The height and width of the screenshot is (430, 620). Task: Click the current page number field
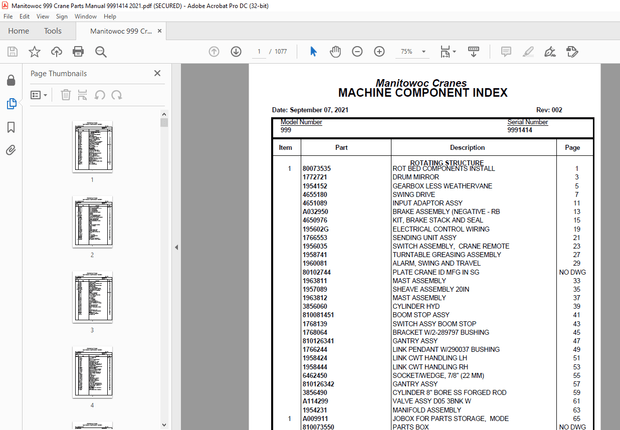coord(259,51)
